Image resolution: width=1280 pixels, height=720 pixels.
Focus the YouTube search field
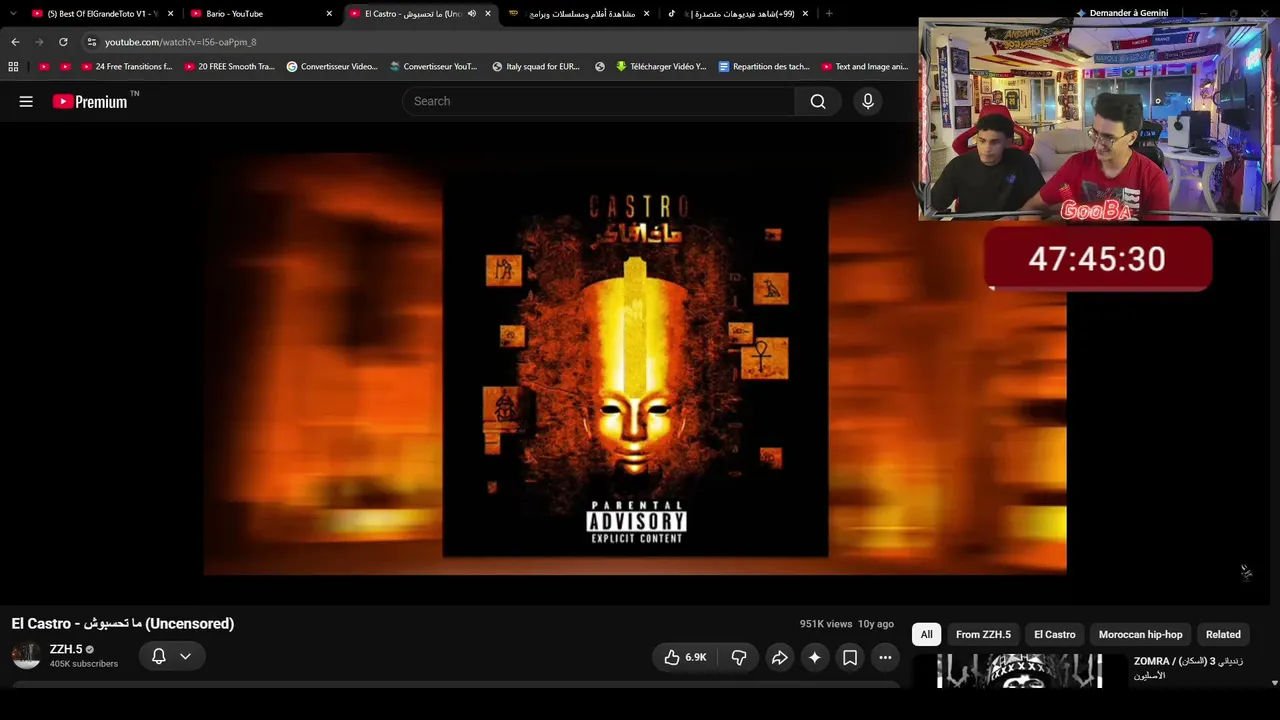(598, 101)
